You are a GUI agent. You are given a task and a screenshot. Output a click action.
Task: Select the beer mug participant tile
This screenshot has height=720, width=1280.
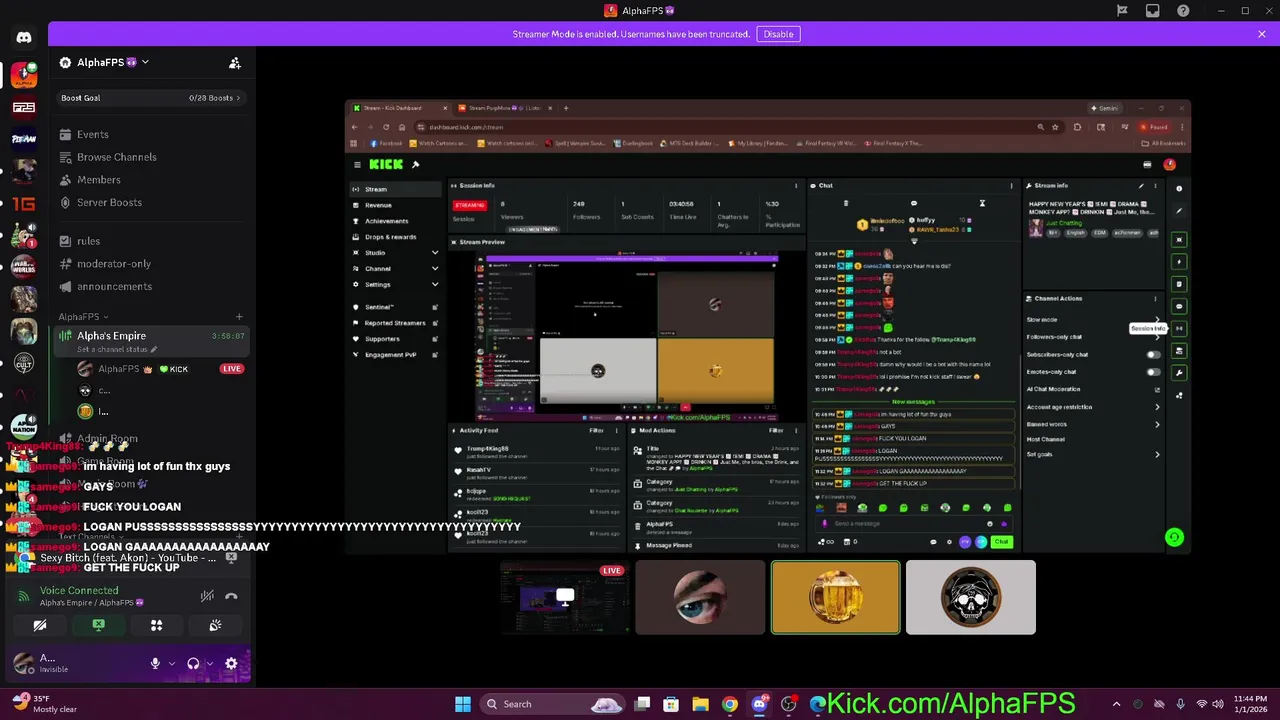(835, 598)
